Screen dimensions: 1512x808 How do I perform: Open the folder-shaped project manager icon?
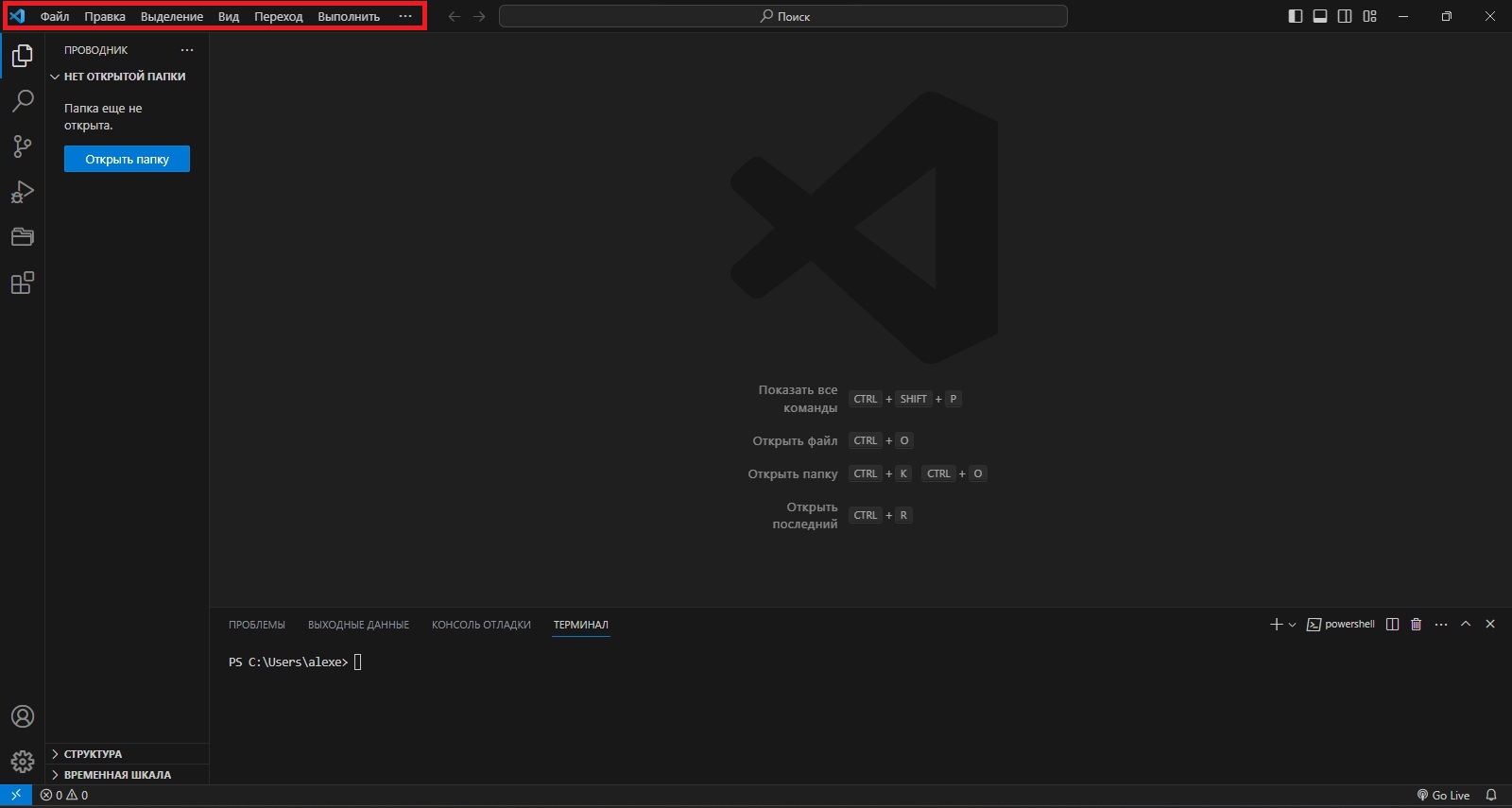23,237
